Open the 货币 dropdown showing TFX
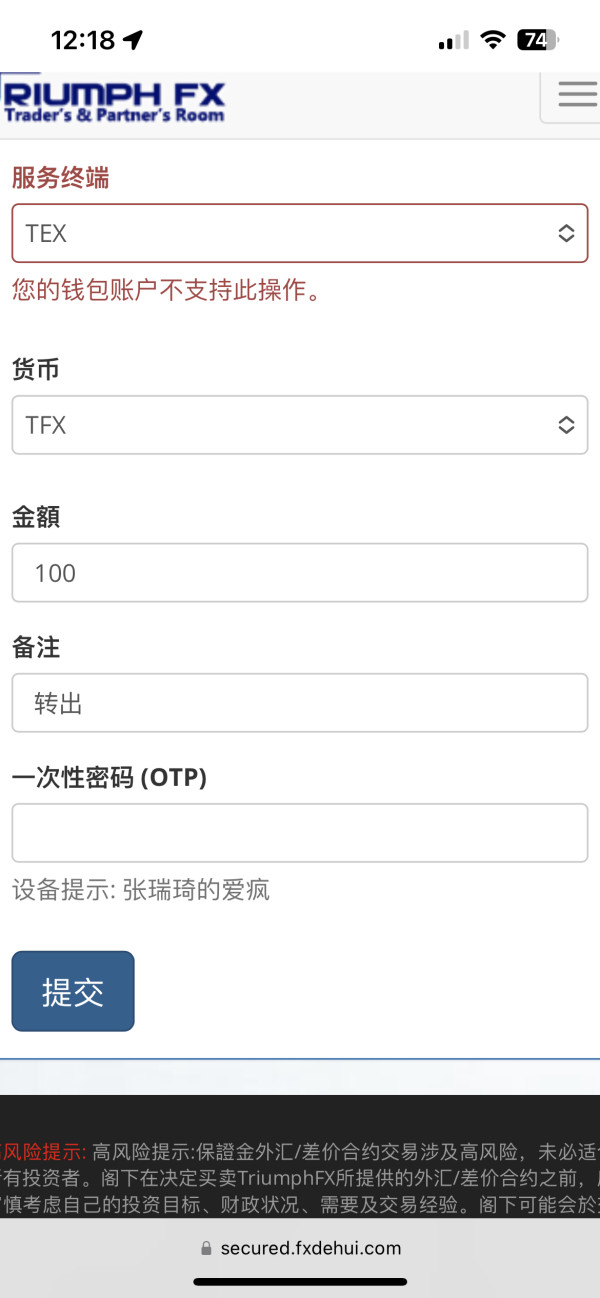The image size is (600, 1298). coord(300,425)
